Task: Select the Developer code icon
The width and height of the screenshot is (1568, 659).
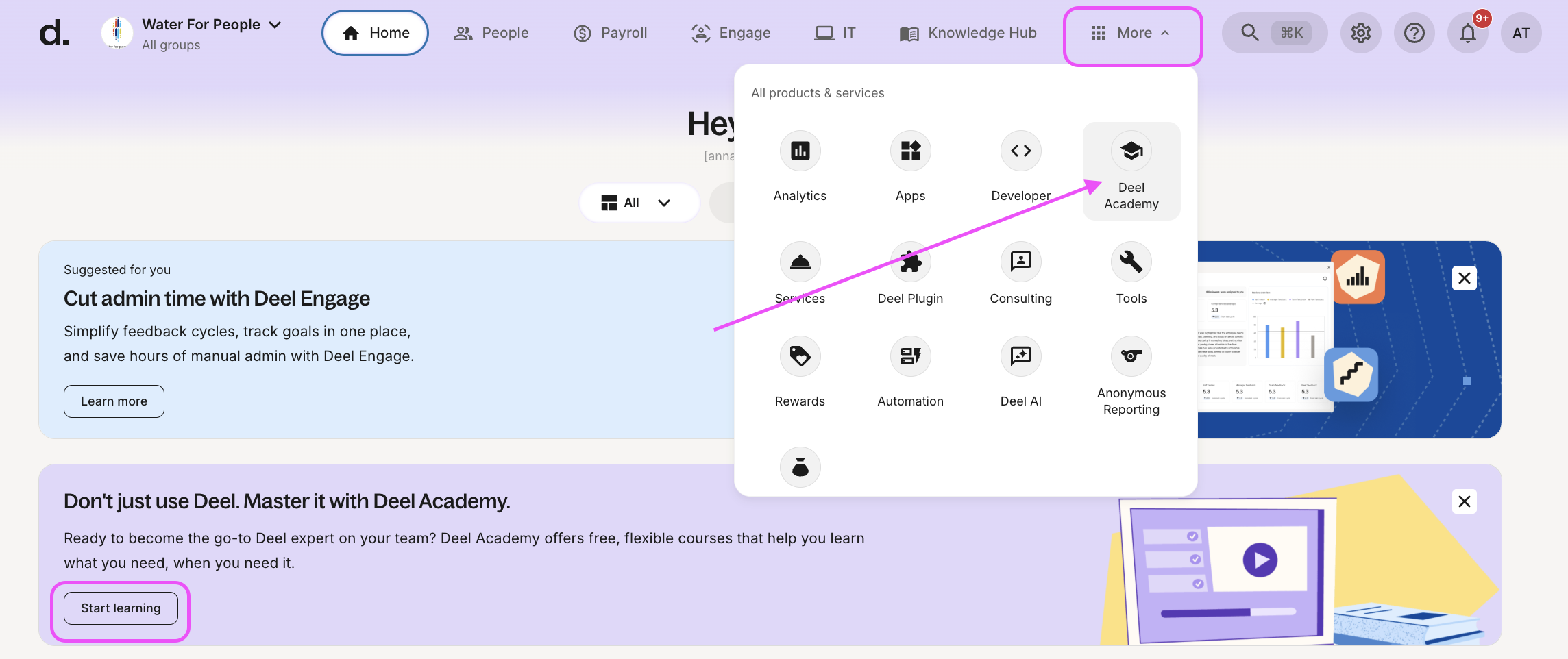Action: click(x=1020, y=151)
